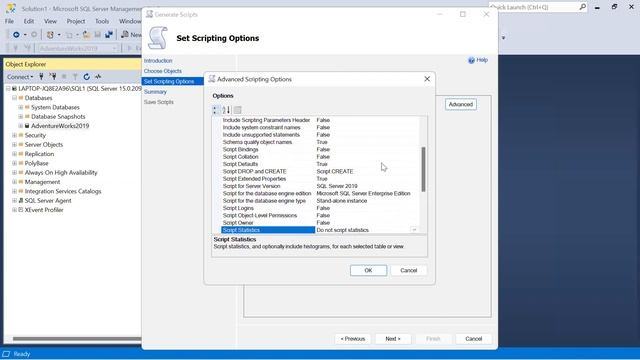
Task: Open the File menu
Action: [9, 21]
